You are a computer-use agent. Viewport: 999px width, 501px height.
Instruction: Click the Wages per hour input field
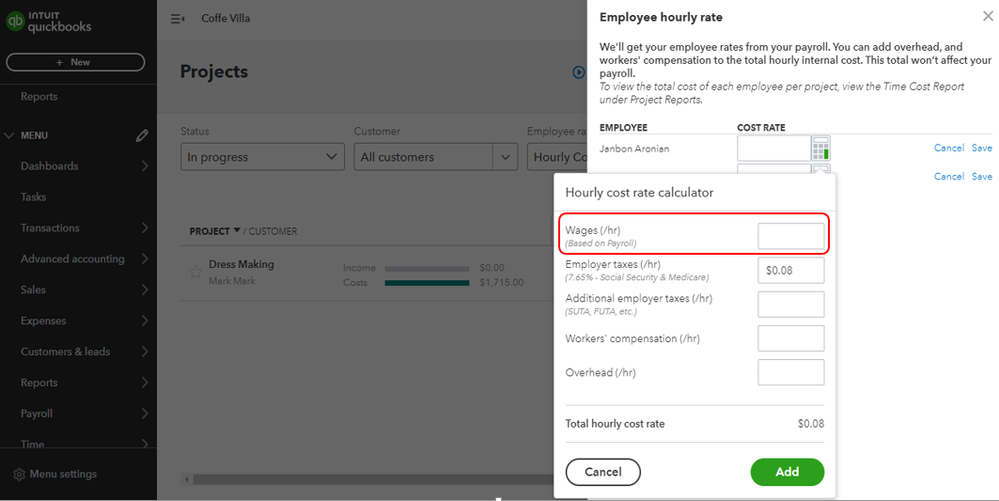click(791, 236)
